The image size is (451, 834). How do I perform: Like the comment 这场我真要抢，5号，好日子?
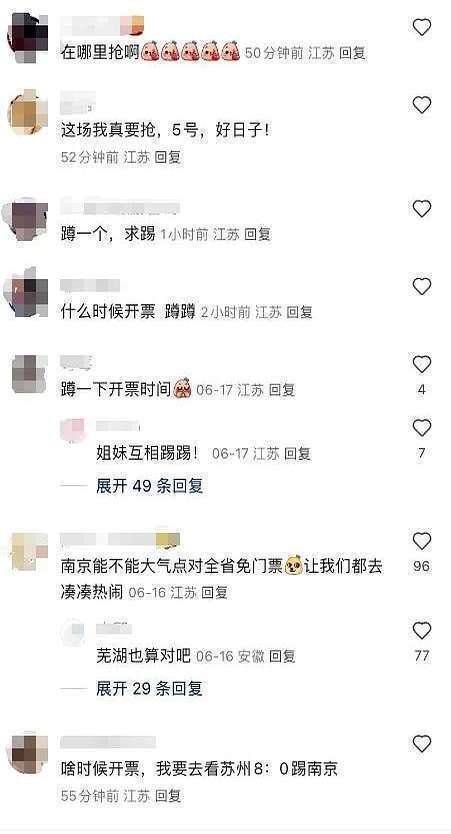[x=421, y=105]
